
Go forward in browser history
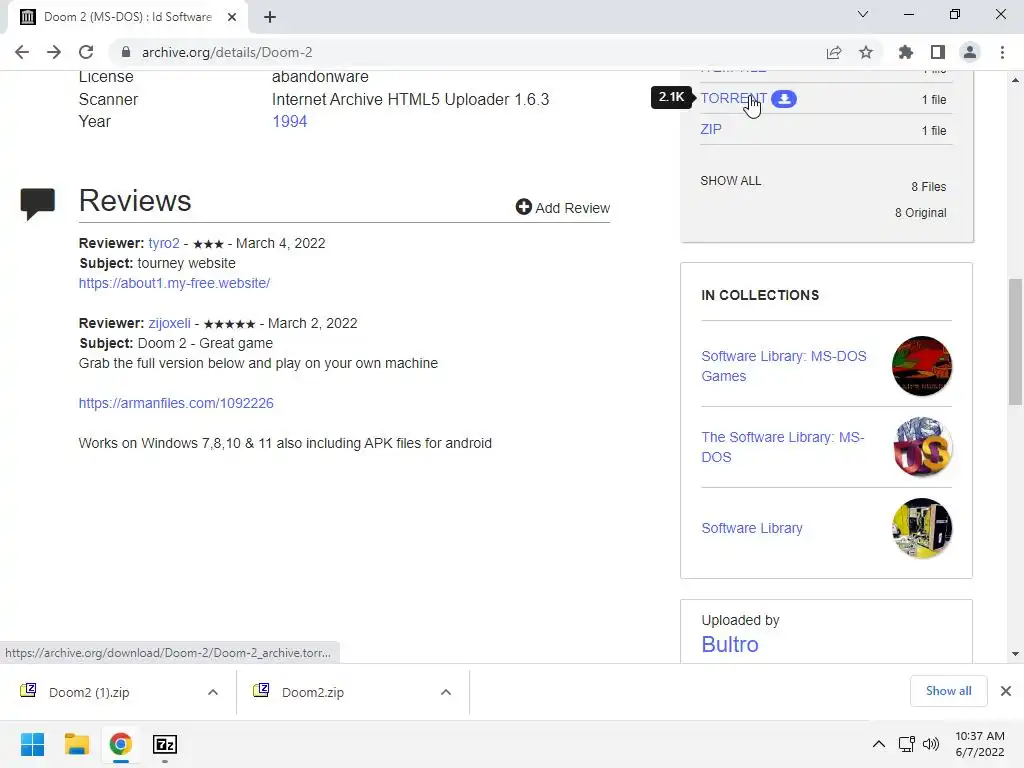point(54,52)
